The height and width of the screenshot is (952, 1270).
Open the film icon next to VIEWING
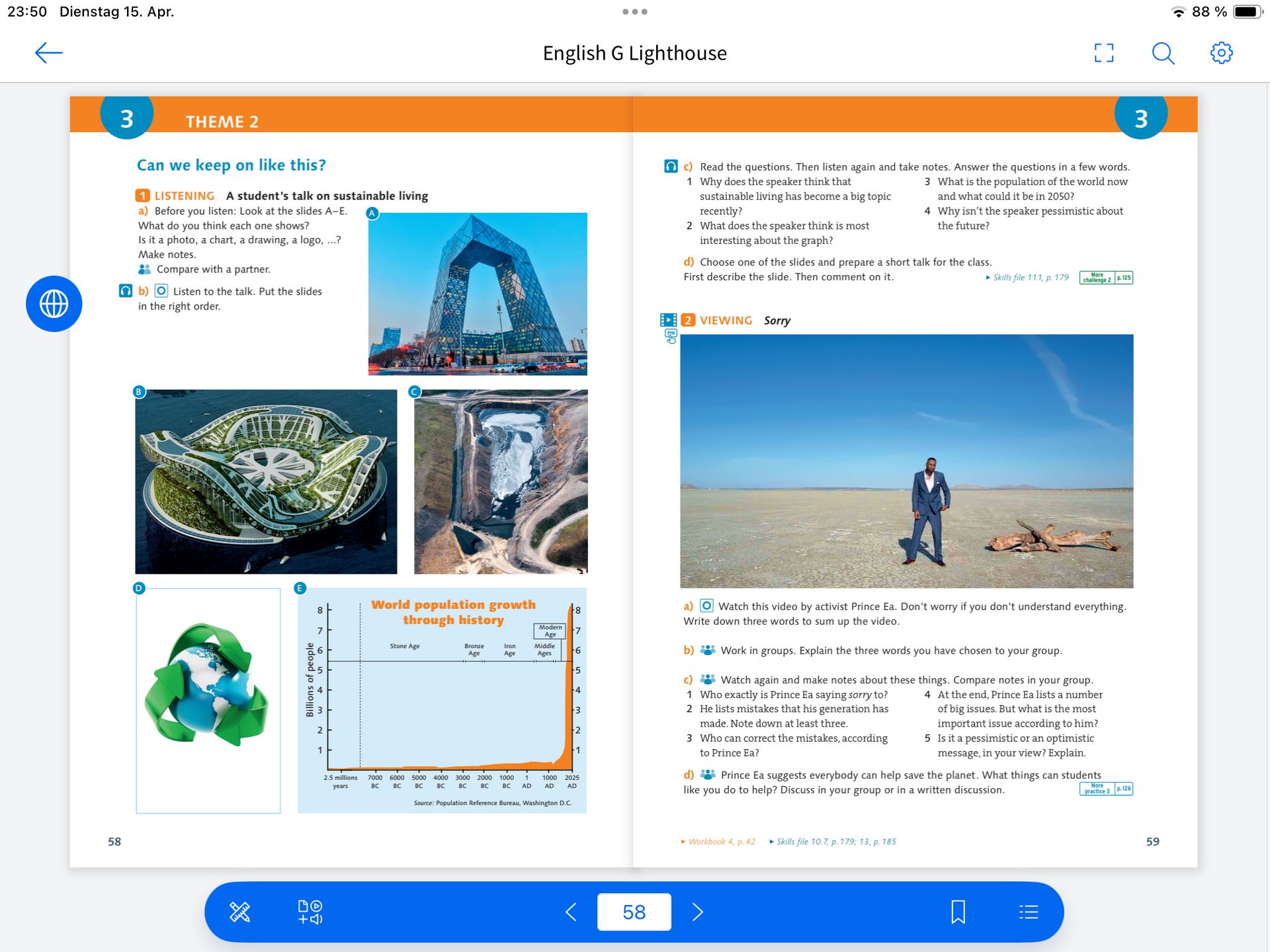coord(668,320)
